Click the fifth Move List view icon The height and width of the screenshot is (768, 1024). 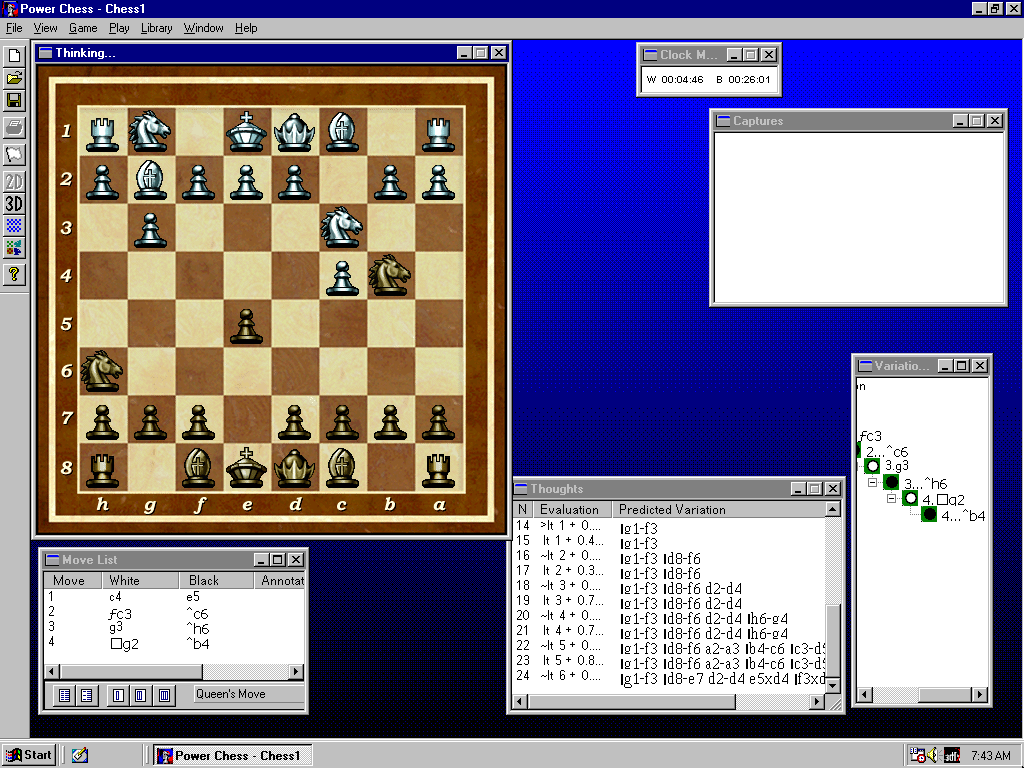coord(164,695)
